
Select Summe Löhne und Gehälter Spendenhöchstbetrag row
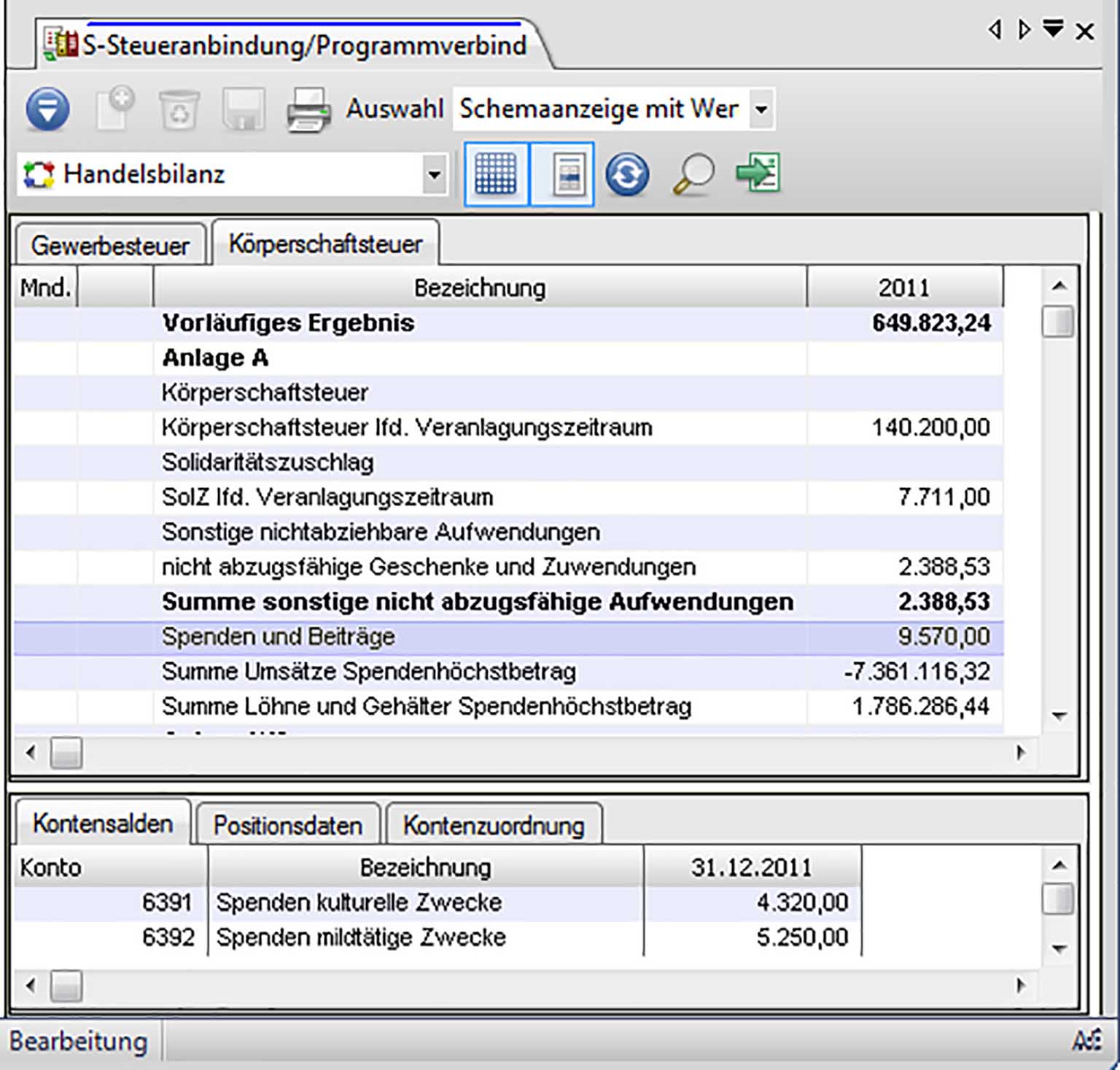[508, 707]
